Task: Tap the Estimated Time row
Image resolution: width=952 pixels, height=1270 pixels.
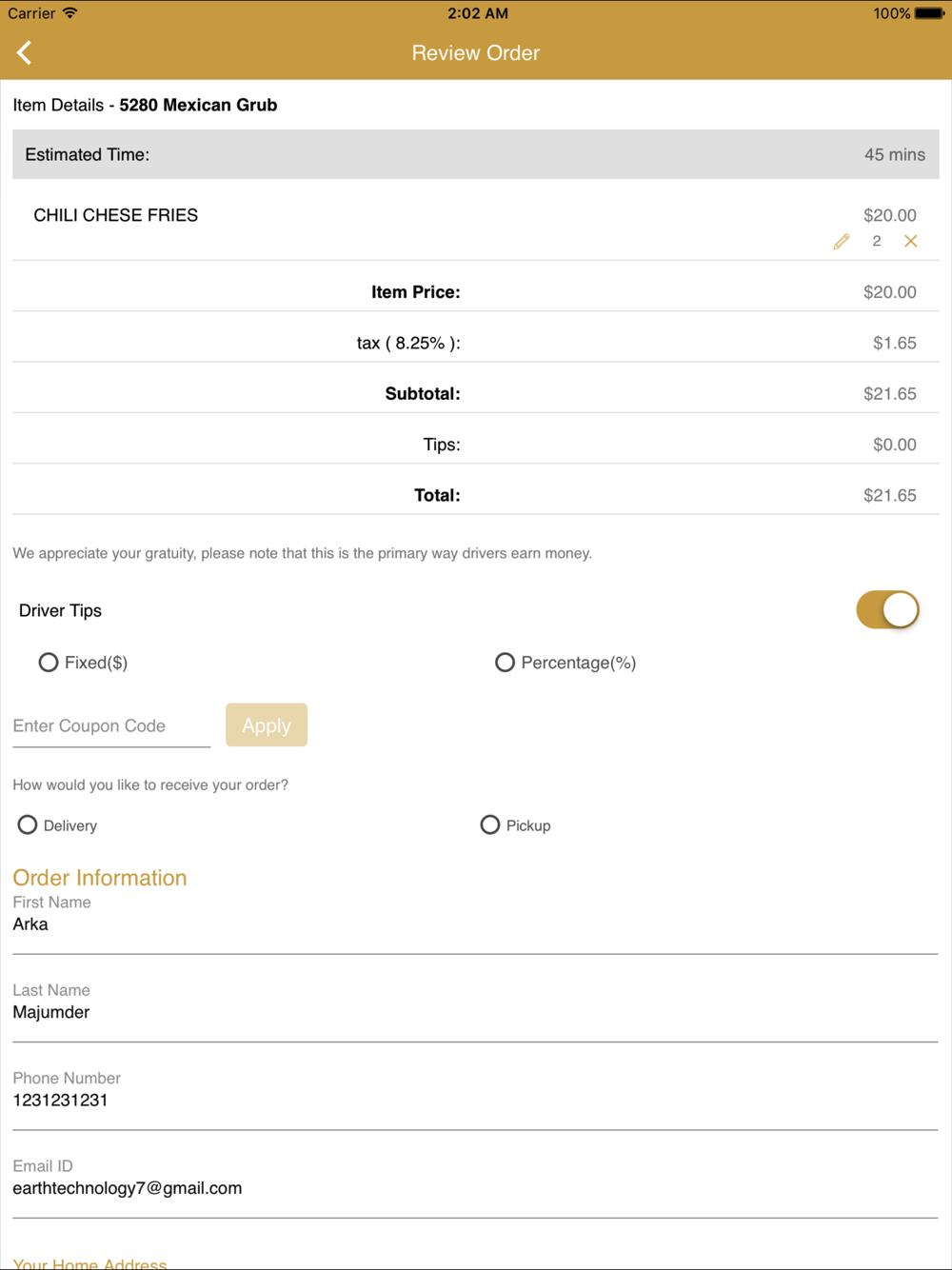Action: pyautogui.click(x=475, y=154)
